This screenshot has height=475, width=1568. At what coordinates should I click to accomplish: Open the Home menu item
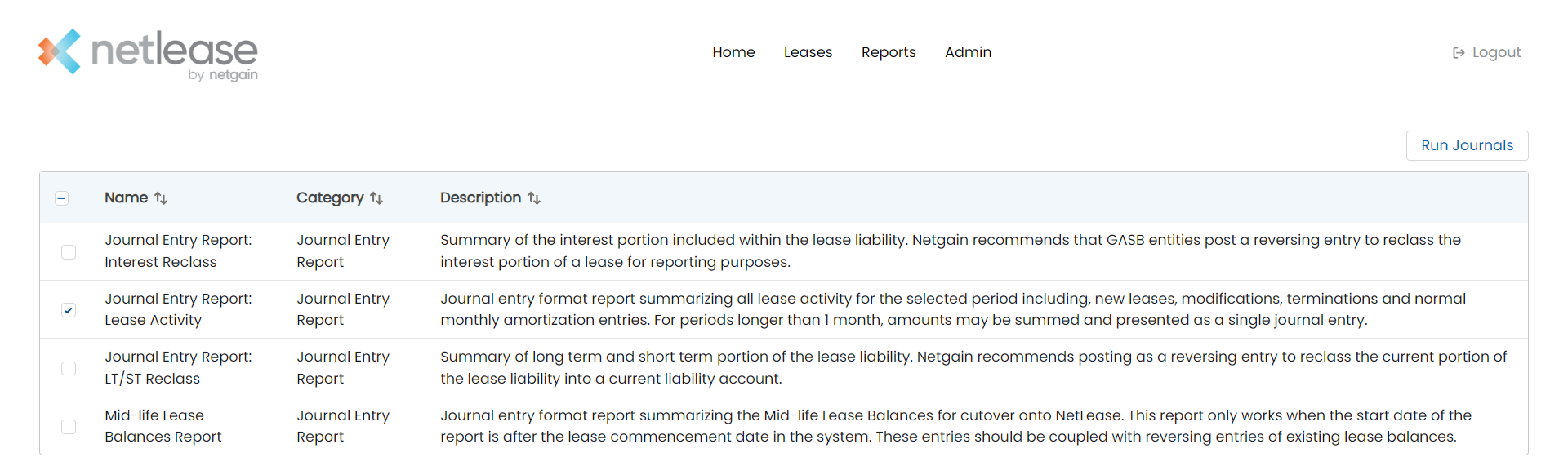coord(733,52)
